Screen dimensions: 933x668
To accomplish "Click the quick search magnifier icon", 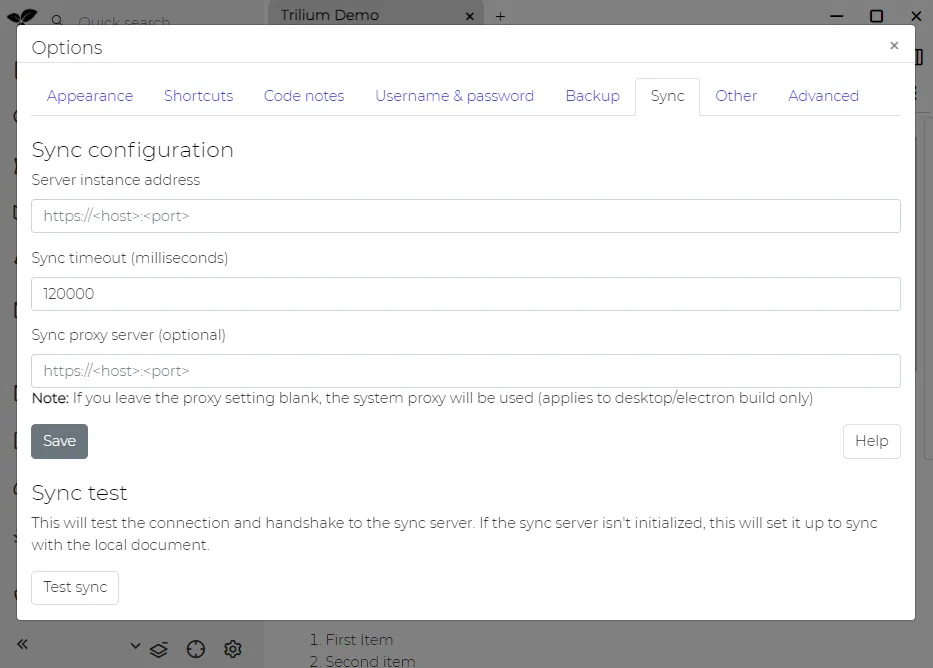I will click(x=59, y=21).
